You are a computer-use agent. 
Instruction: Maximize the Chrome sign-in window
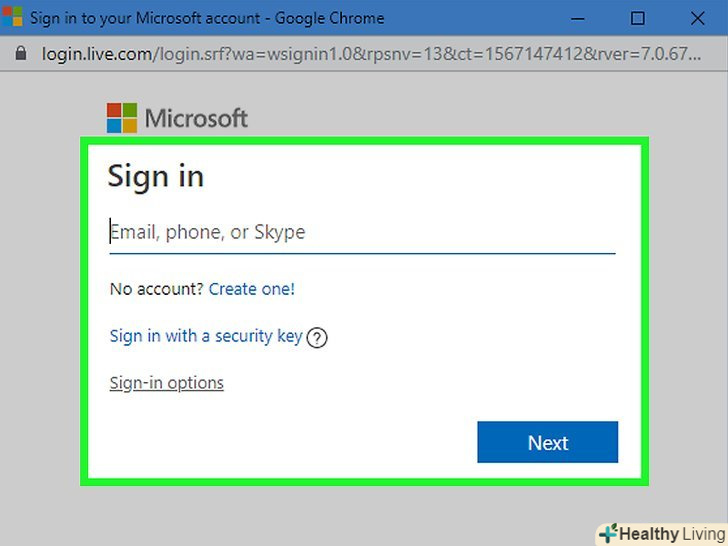click(x=638, y=18)
